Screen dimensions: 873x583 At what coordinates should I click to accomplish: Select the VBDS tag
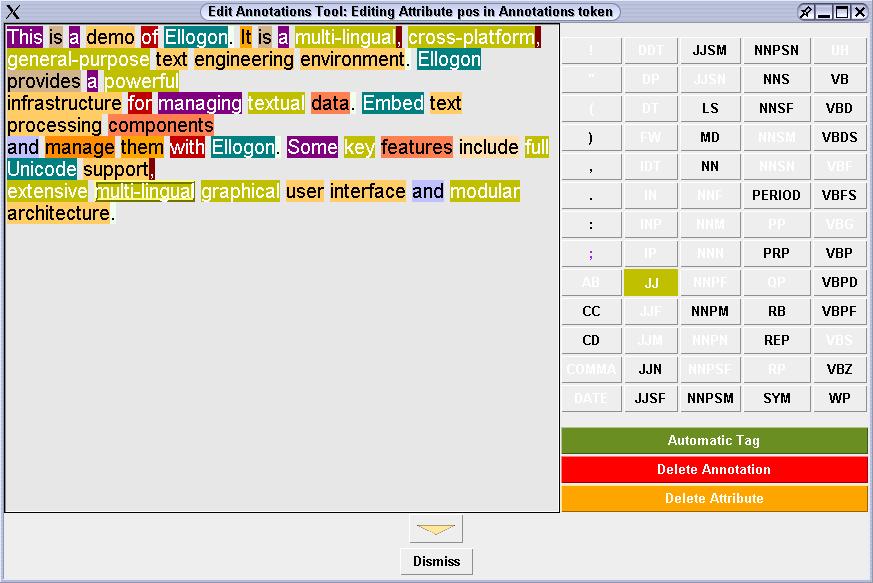click(840, 137)
